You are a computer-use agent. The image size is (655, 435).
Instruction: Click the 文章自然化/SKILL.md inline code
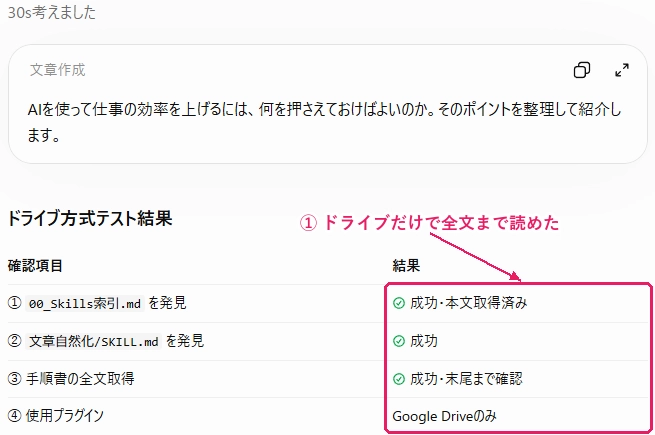(94, 341)
